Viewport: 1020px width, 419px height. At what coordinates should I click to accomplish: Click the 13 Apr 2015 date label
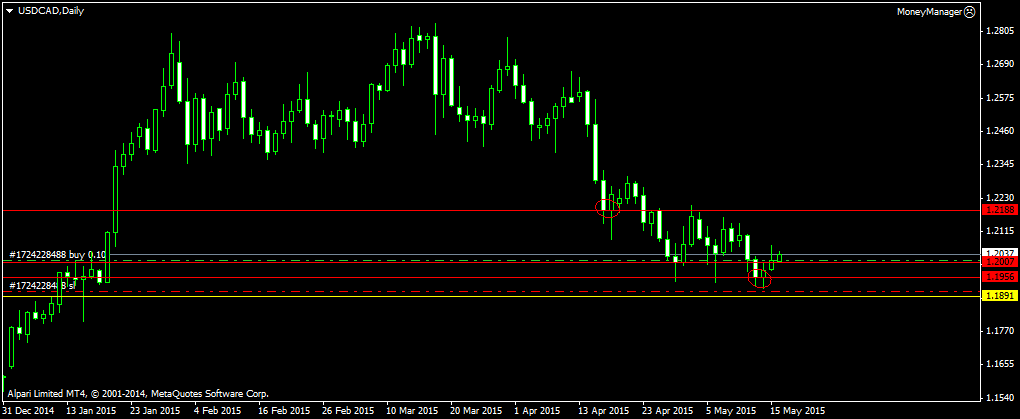tap(603, 411)
